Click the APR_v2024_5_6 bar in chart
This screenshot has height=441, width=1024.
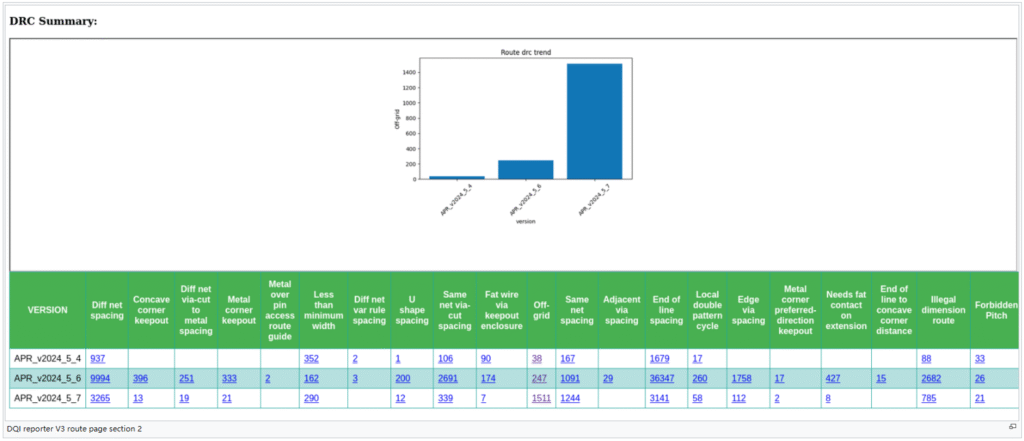click(525, 169)
